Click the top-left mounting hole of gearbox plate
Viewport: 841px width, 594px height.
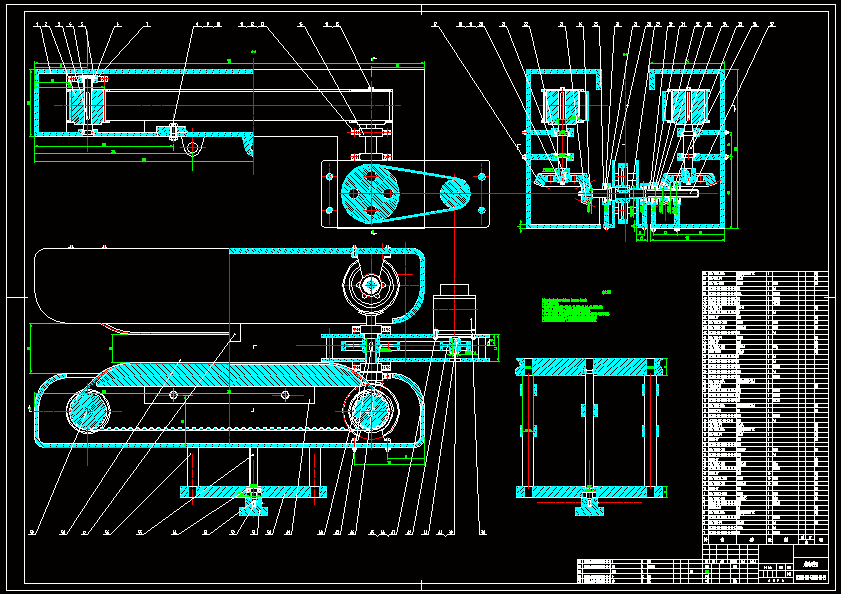pos(329,177)
